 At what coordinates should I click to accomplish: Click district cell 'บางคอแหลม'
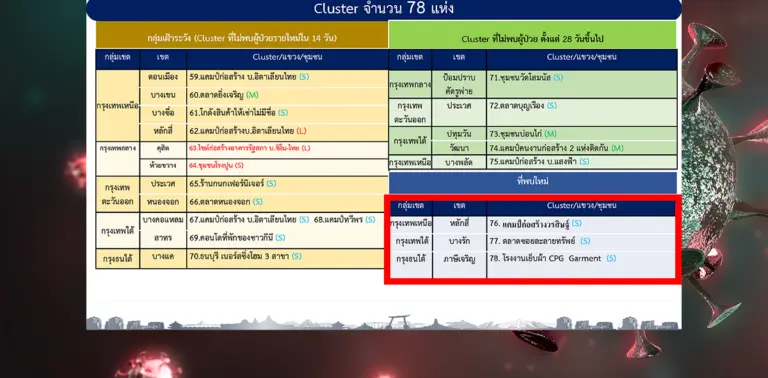pos(163,220)
